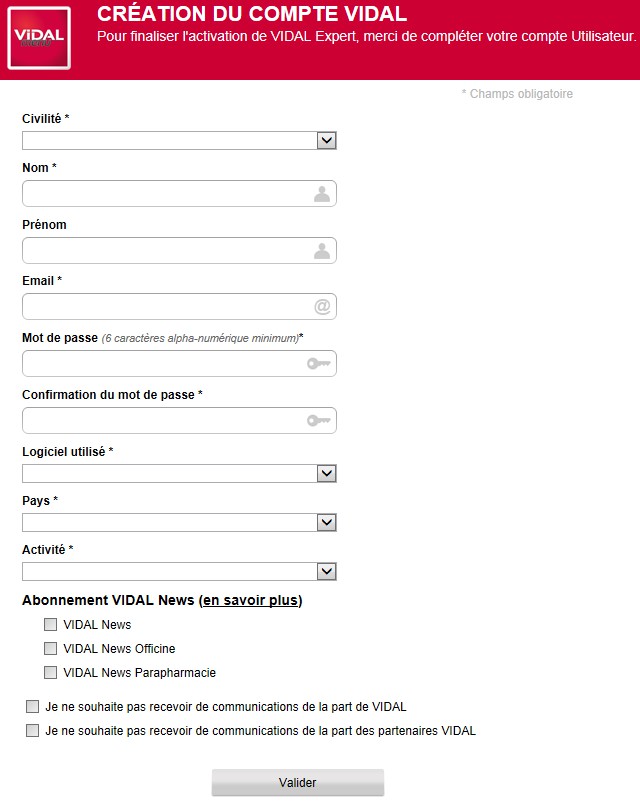Focus the Nom text field
Image resolution: width=640 pixels, height=806 pixels.
pos(165,194)
